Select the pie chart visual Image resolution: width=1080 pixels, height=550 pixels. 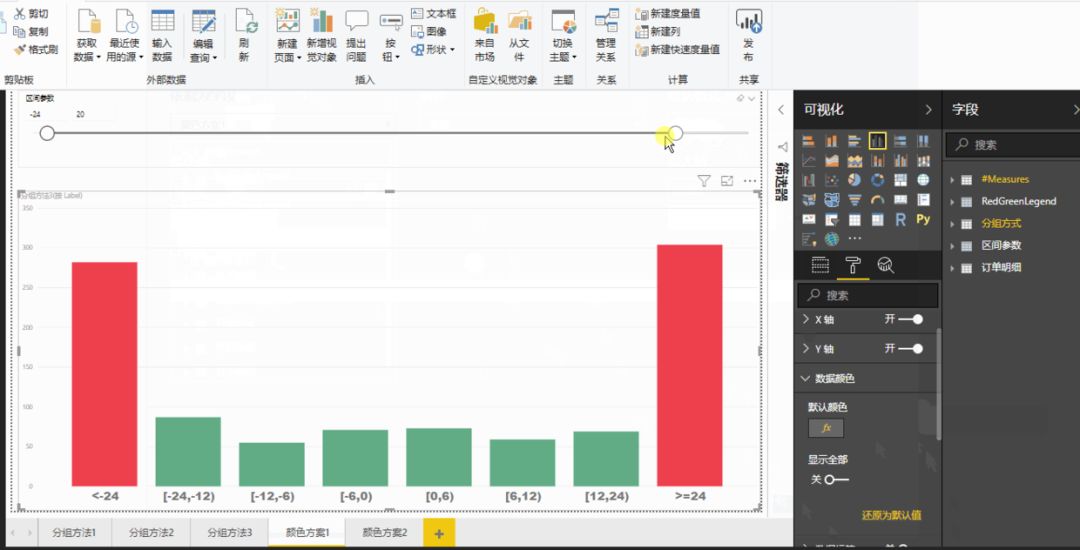[855, 180]
